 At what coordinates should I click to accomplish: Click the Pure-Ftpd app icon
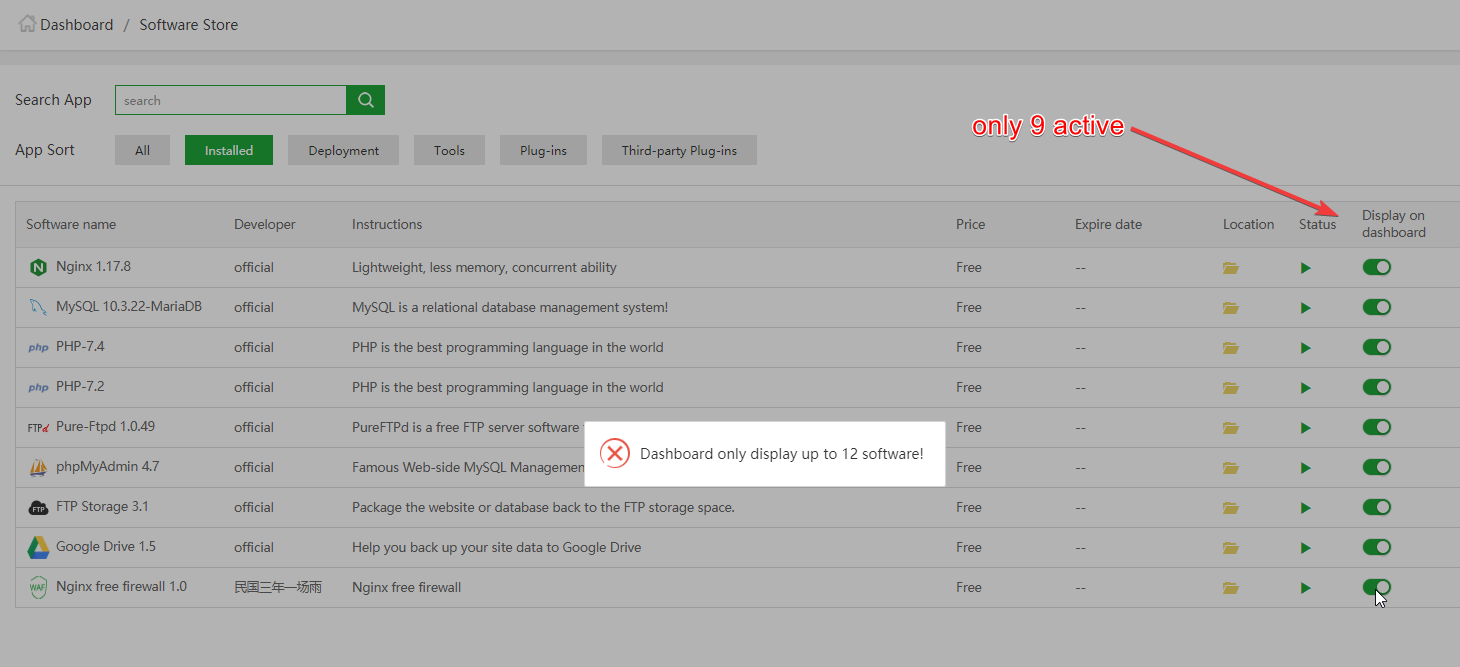[38, 427]
